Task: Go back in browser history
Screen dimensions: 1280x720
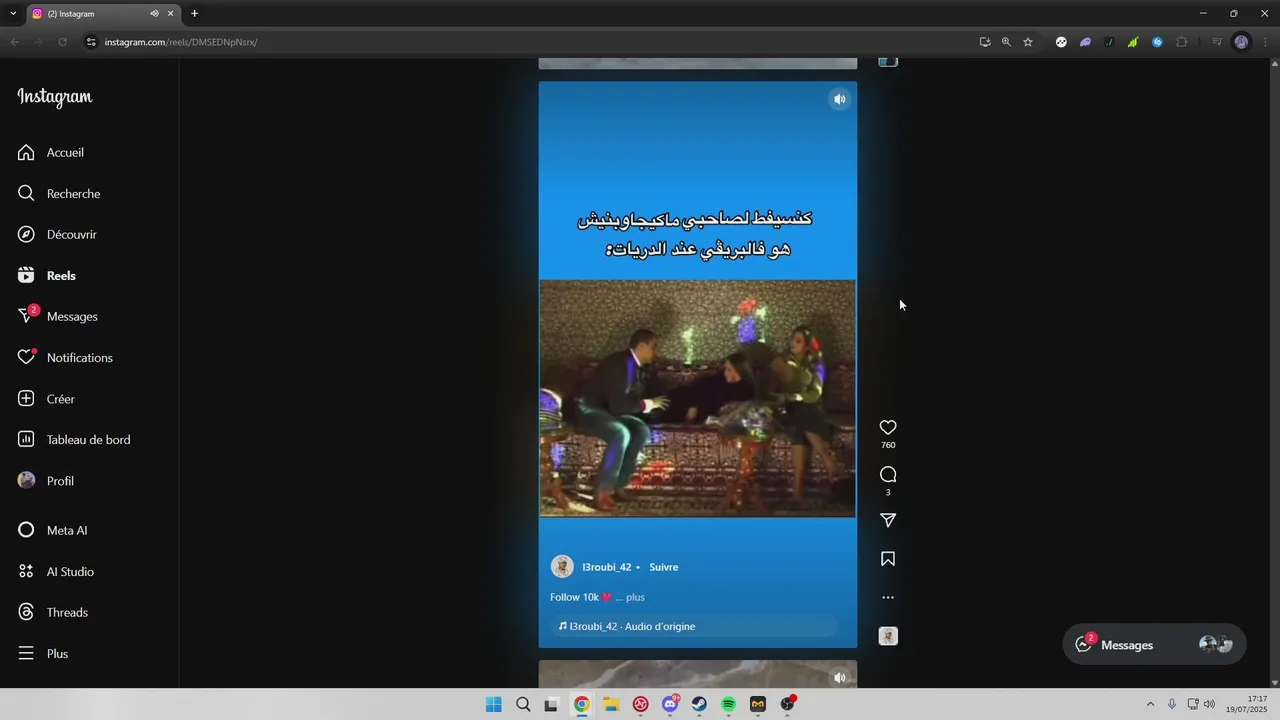Action: pos(14,42)
